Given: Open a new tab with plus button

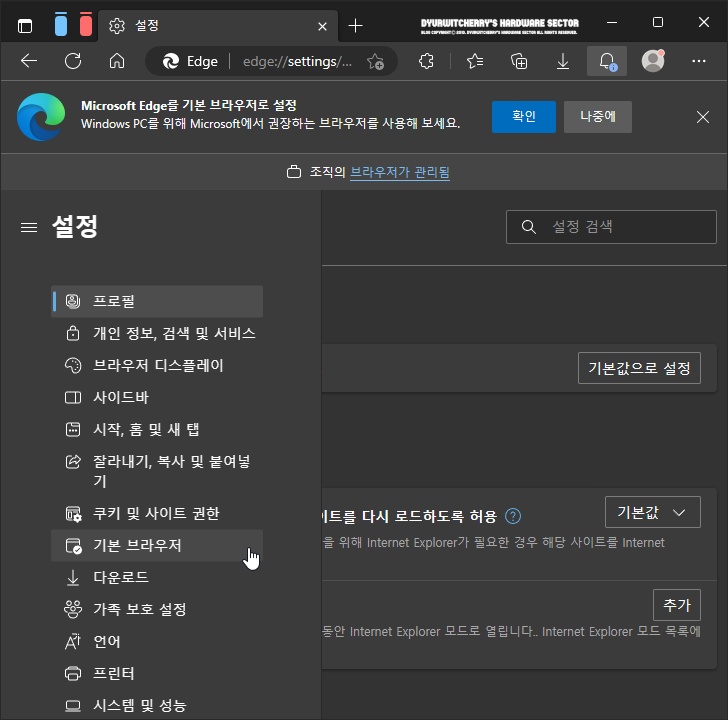Looking at the screenshot, I should (355, 26).
